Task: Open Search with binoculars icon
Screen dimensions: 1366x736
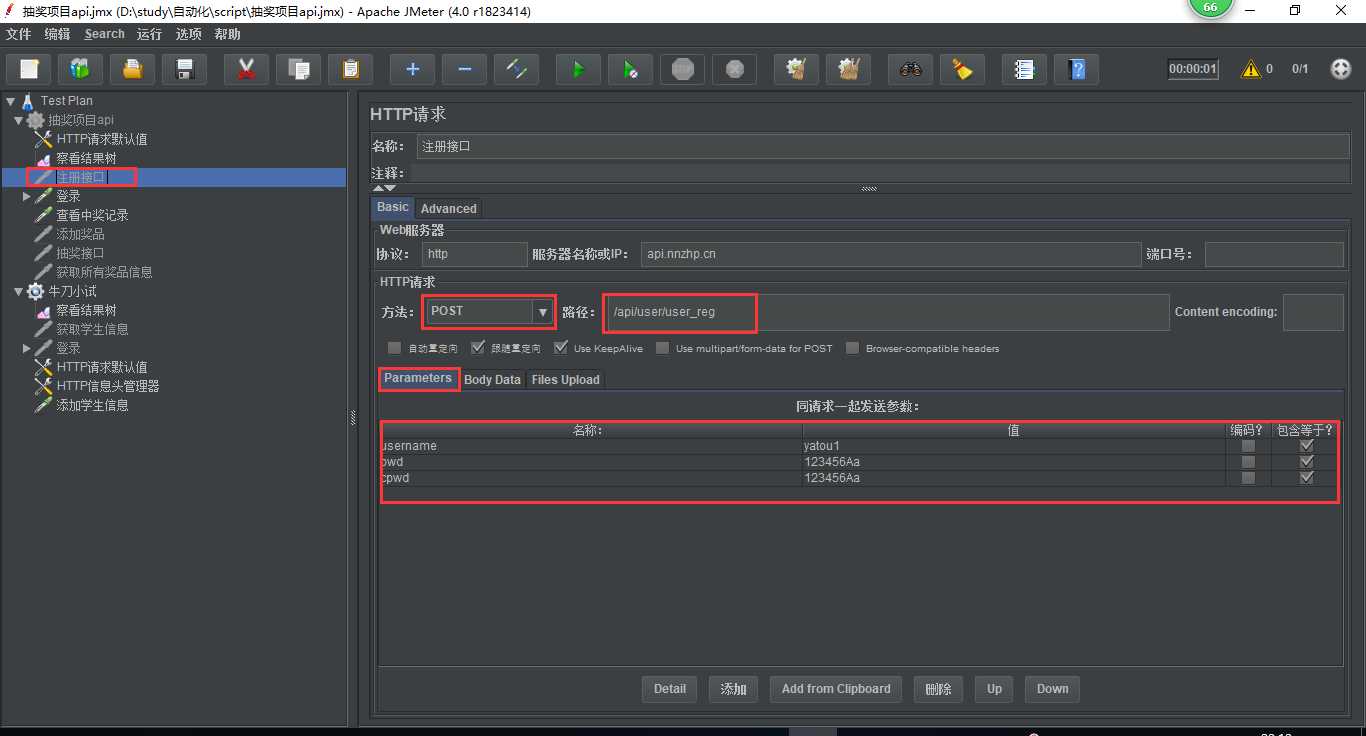Action: click(910, 69)
